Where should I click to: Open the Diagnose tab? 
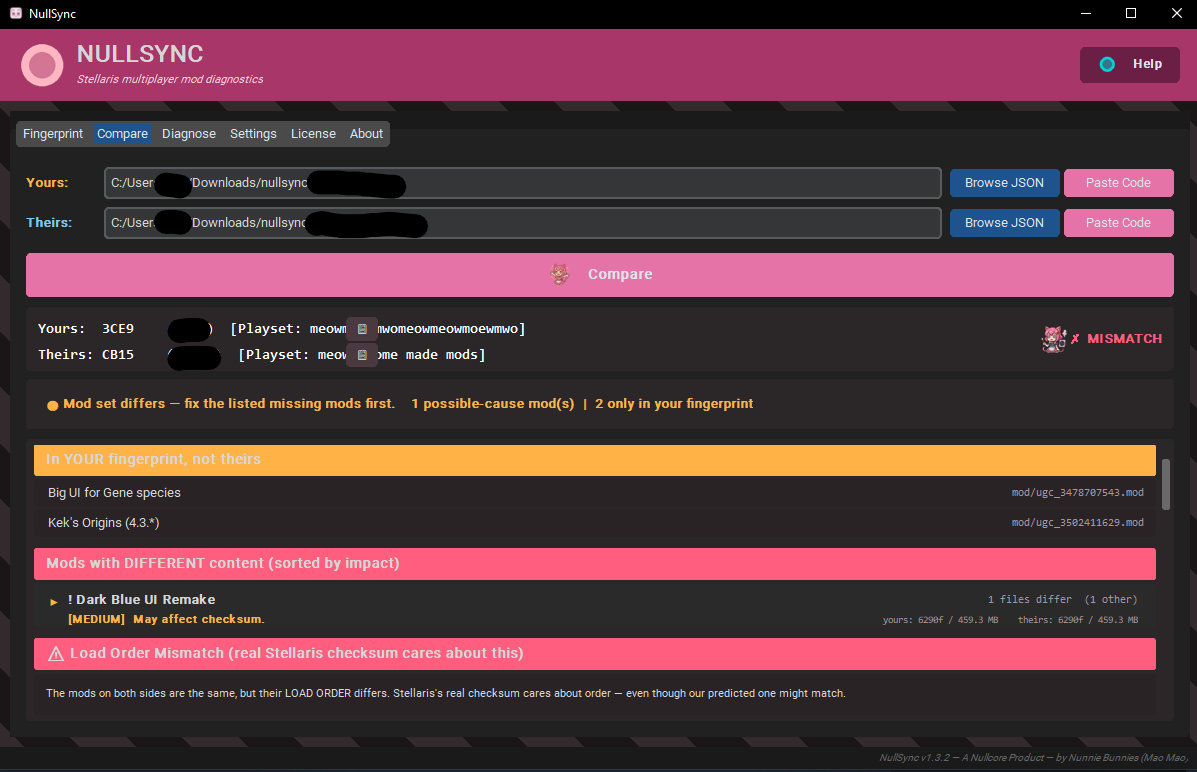point(189,134)
